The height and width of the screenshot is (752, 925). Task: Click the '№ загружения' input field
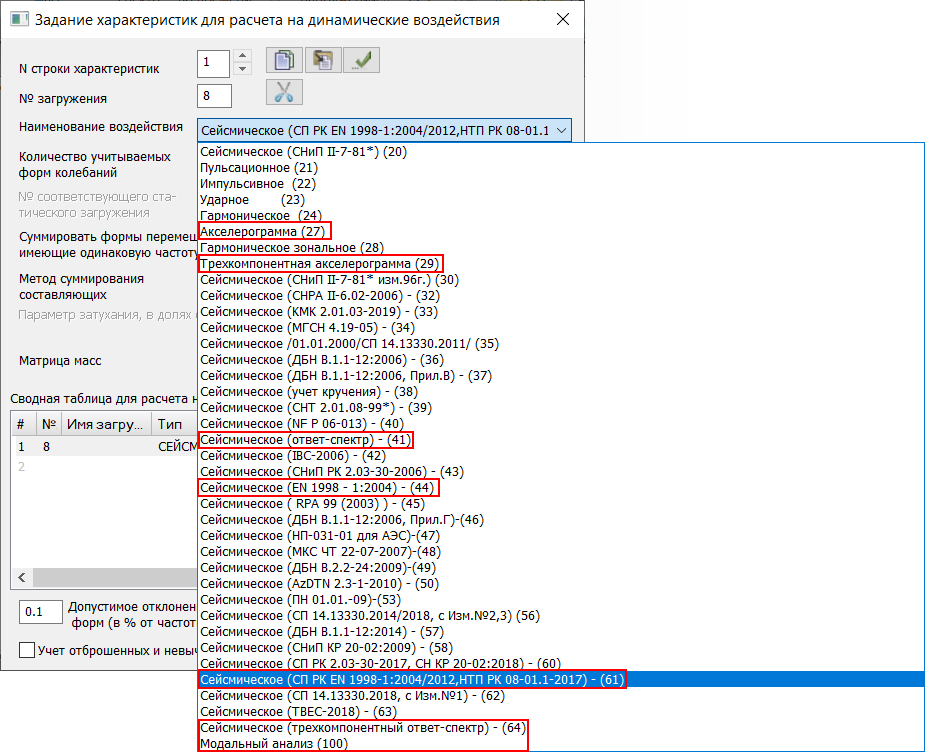(214, 96)
